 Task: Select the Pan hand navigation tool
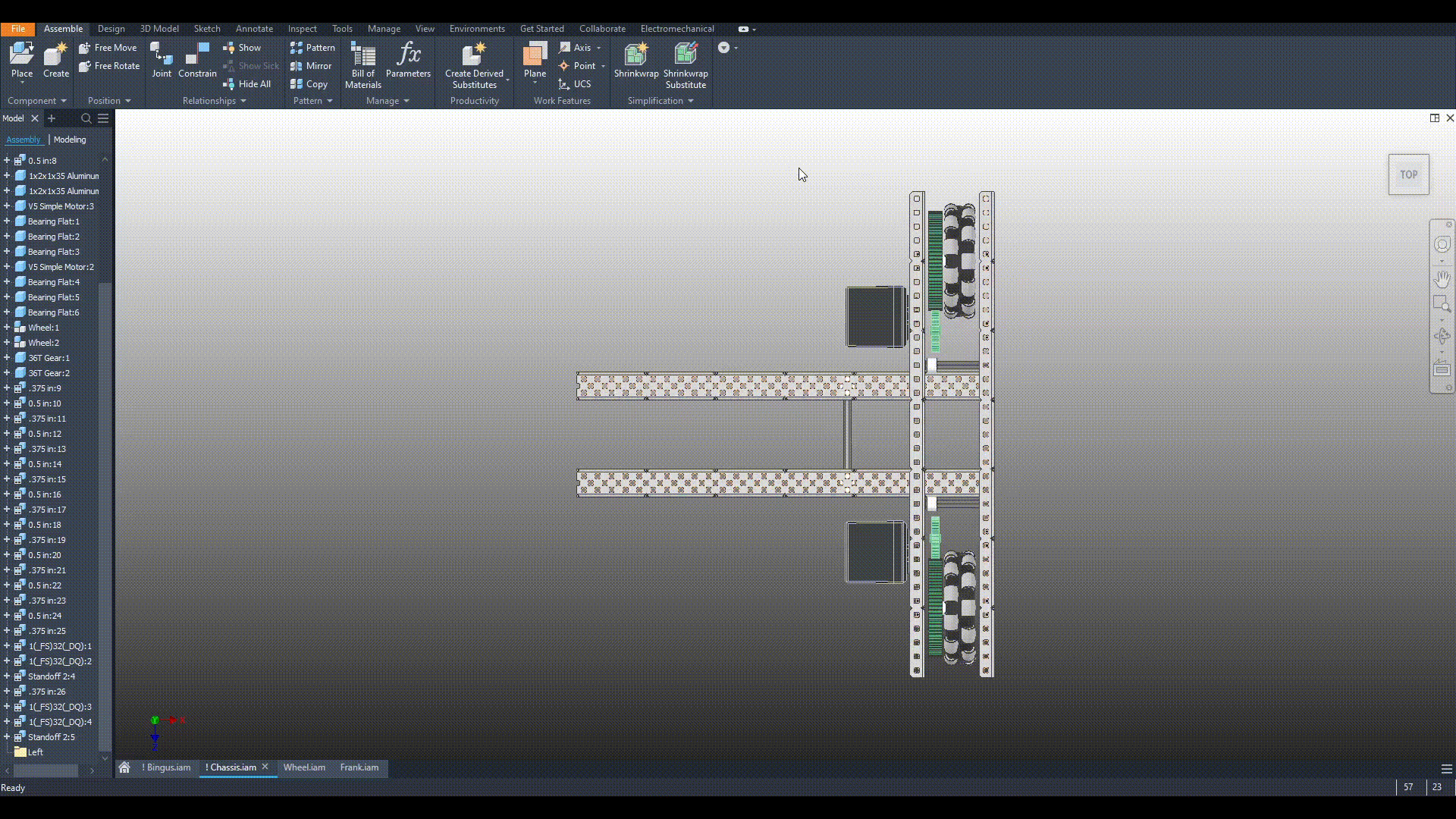coord(1442,279)
